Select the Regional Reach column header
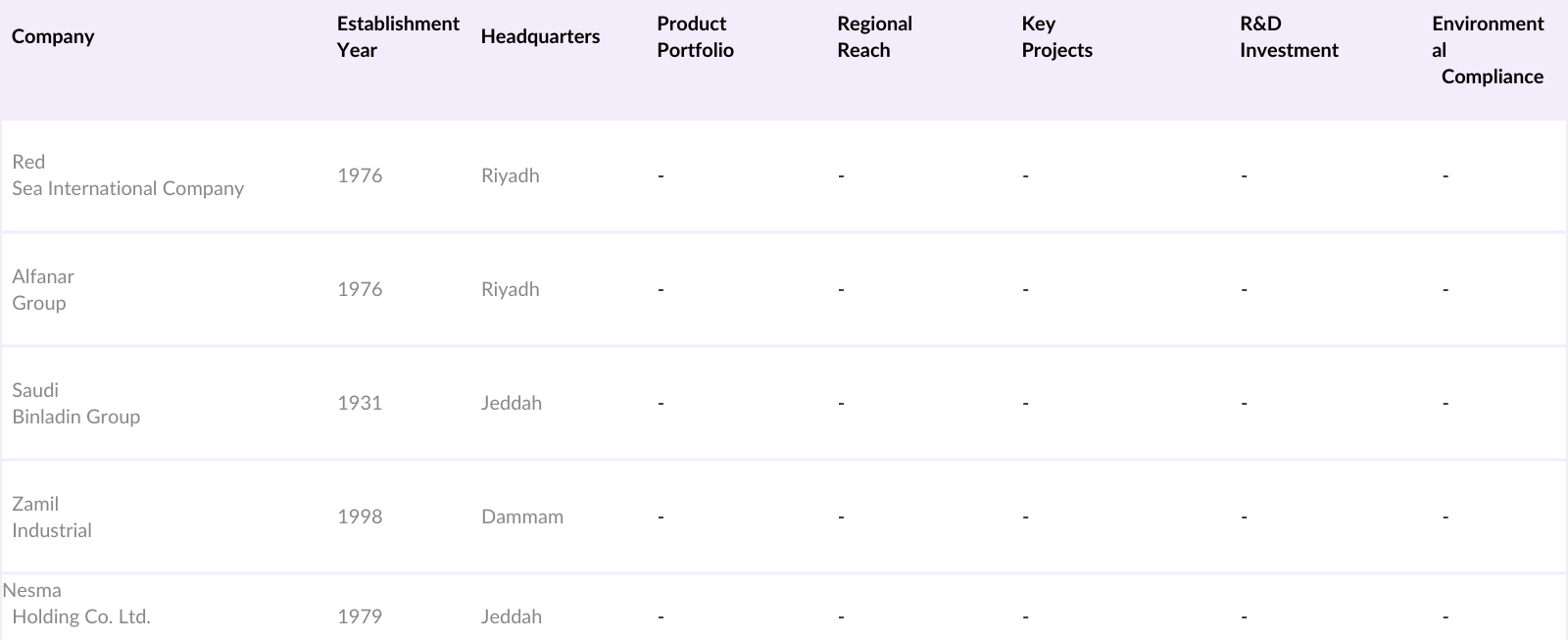Image resolution: width=1568 pixels, height=640 pixels. pyautogui.click(x=874, y=37)
